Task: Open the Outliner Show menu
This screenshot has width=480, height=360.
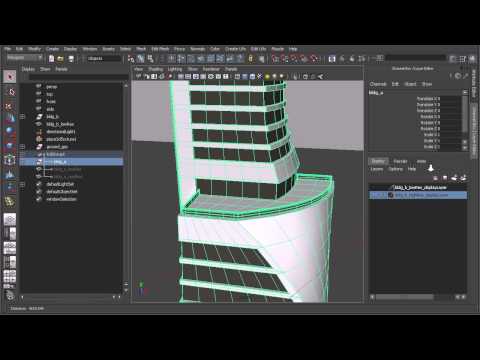Action: click(x=45, y=69)
